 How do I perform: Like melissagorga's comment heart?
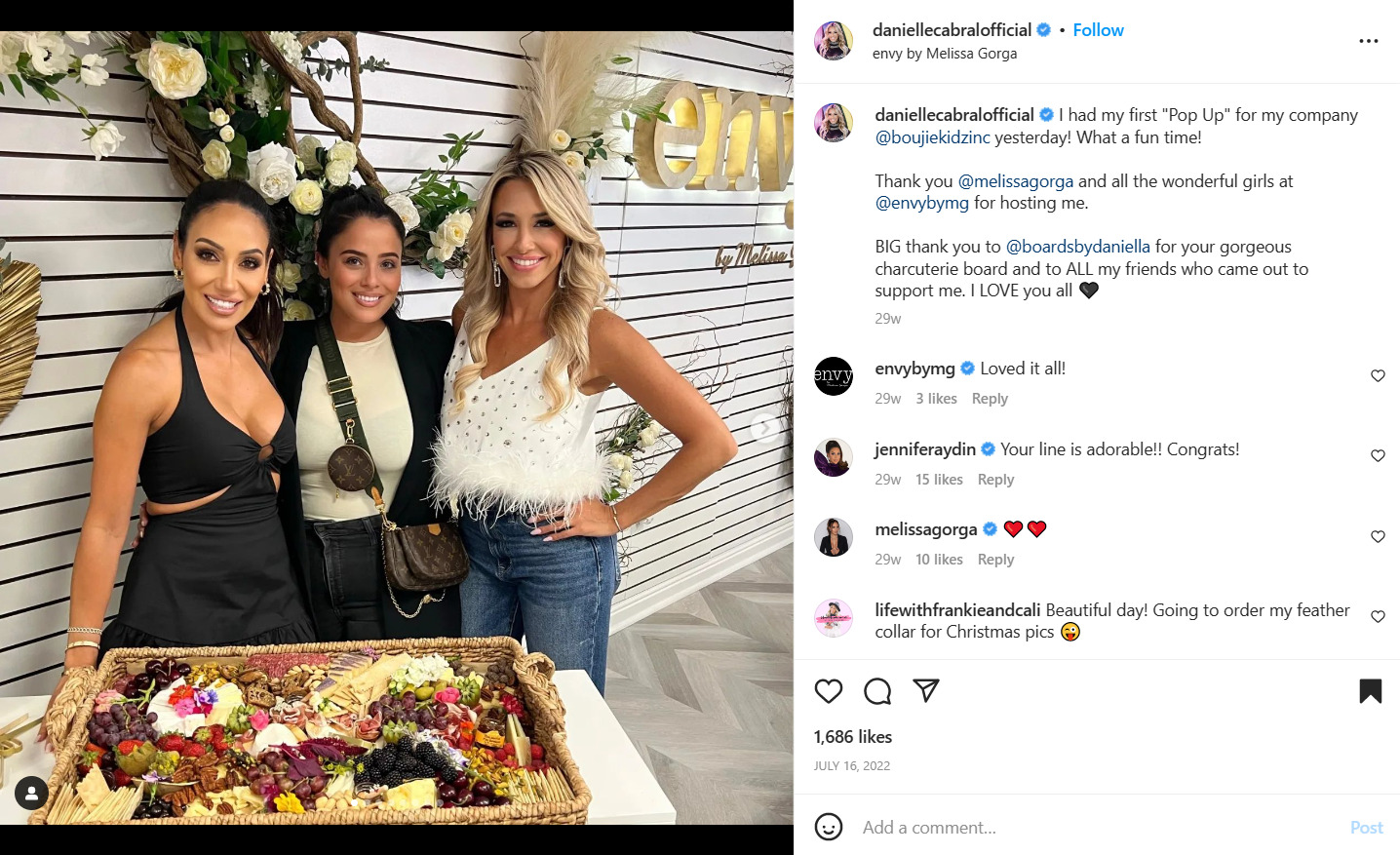coord(1378,536)
